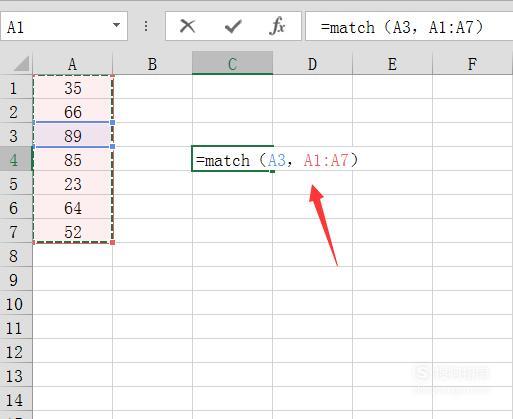Select row 7 header
This screenshot has height=419, width=513.
click(16, 232)
